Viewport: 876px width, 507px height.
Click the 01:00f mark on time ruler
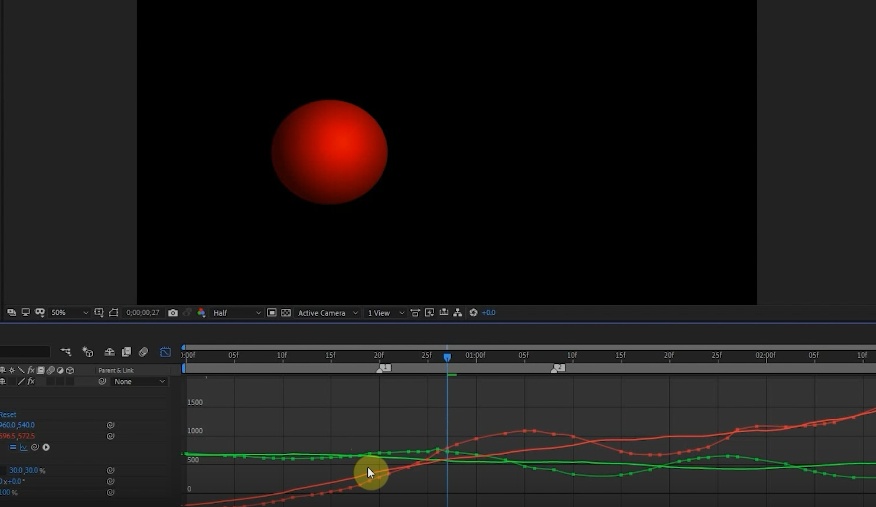[475, 355]
